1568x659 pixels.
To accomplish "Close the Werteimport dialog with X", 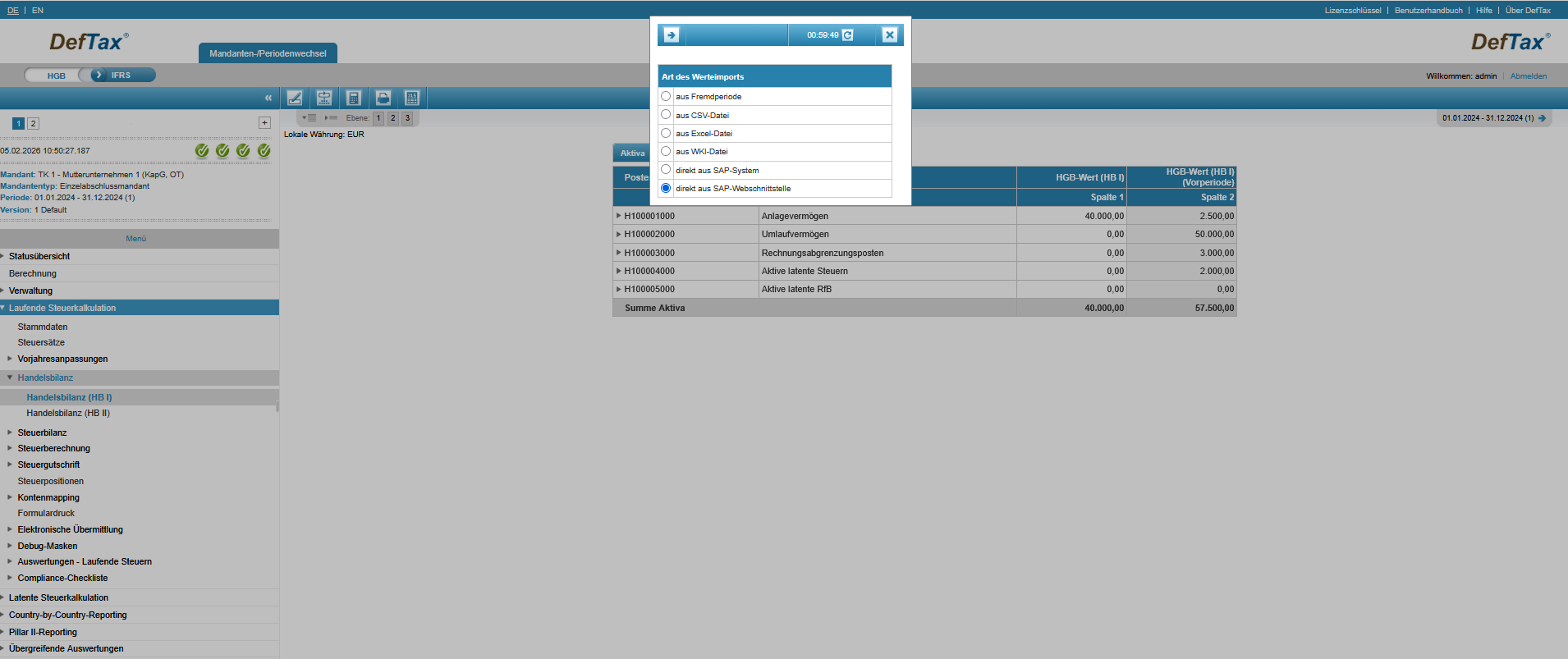I will pos(890,34).
